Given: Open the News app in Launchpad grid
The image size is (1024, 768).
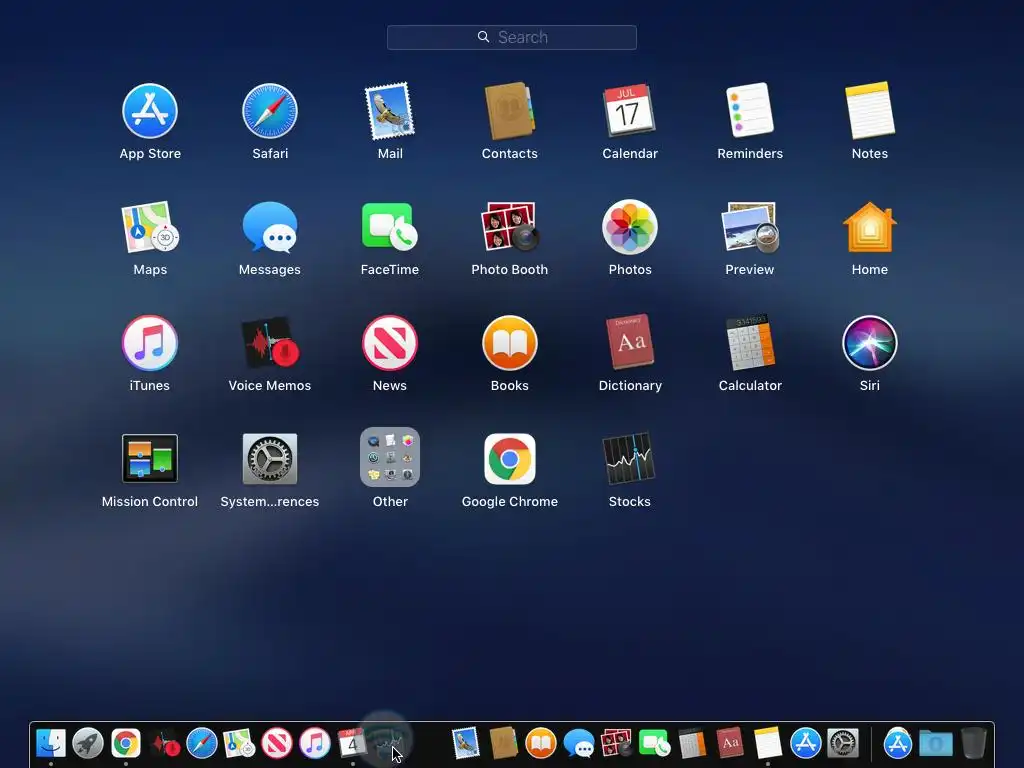Looking at the screenshot, I should click(390, 343).
